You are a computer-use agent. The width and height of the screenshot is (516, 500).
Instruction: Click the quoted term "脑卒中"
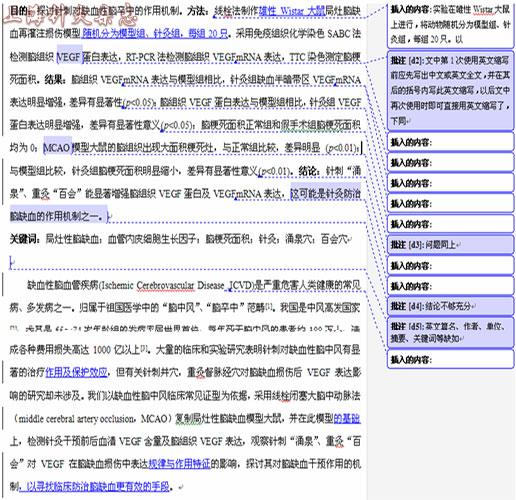click(226, 307)
